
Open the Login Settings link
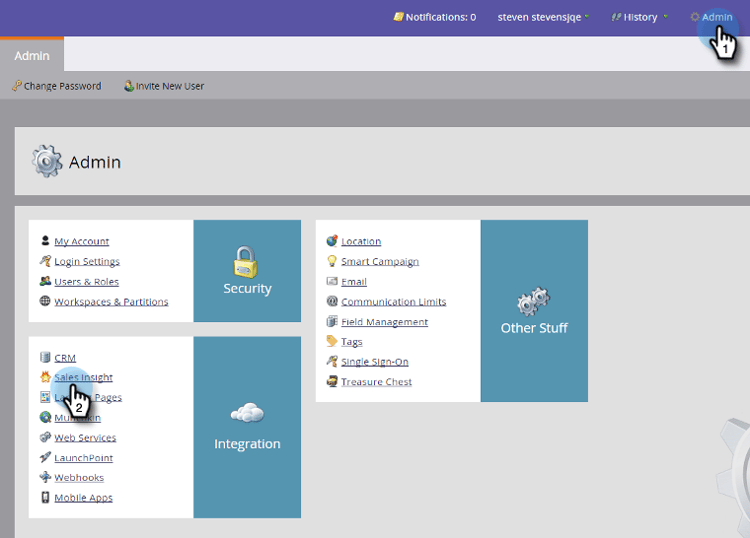pyautogui.click(x=87, y=262)
